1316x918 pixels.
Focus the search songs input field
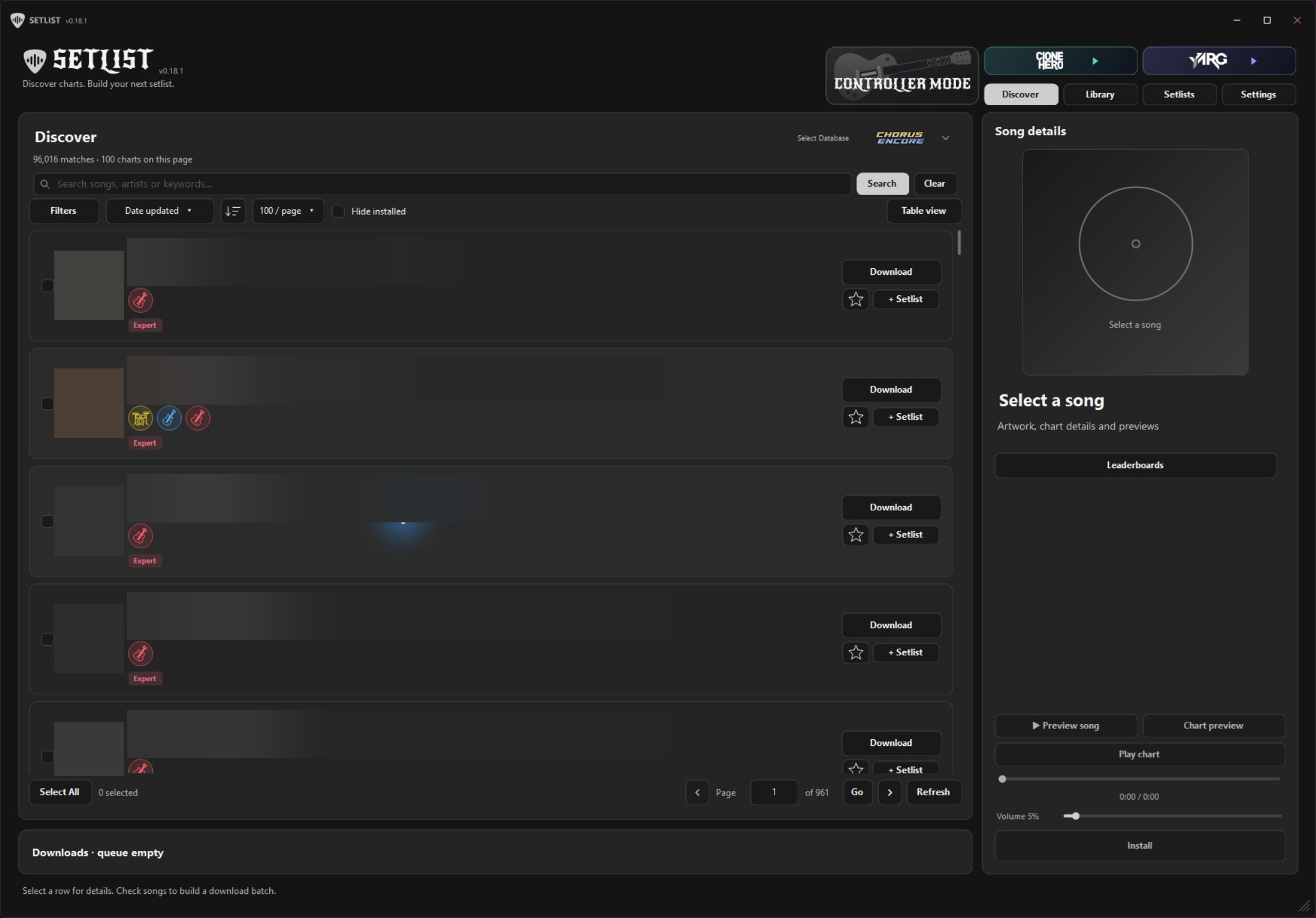(x=442, y=184)
